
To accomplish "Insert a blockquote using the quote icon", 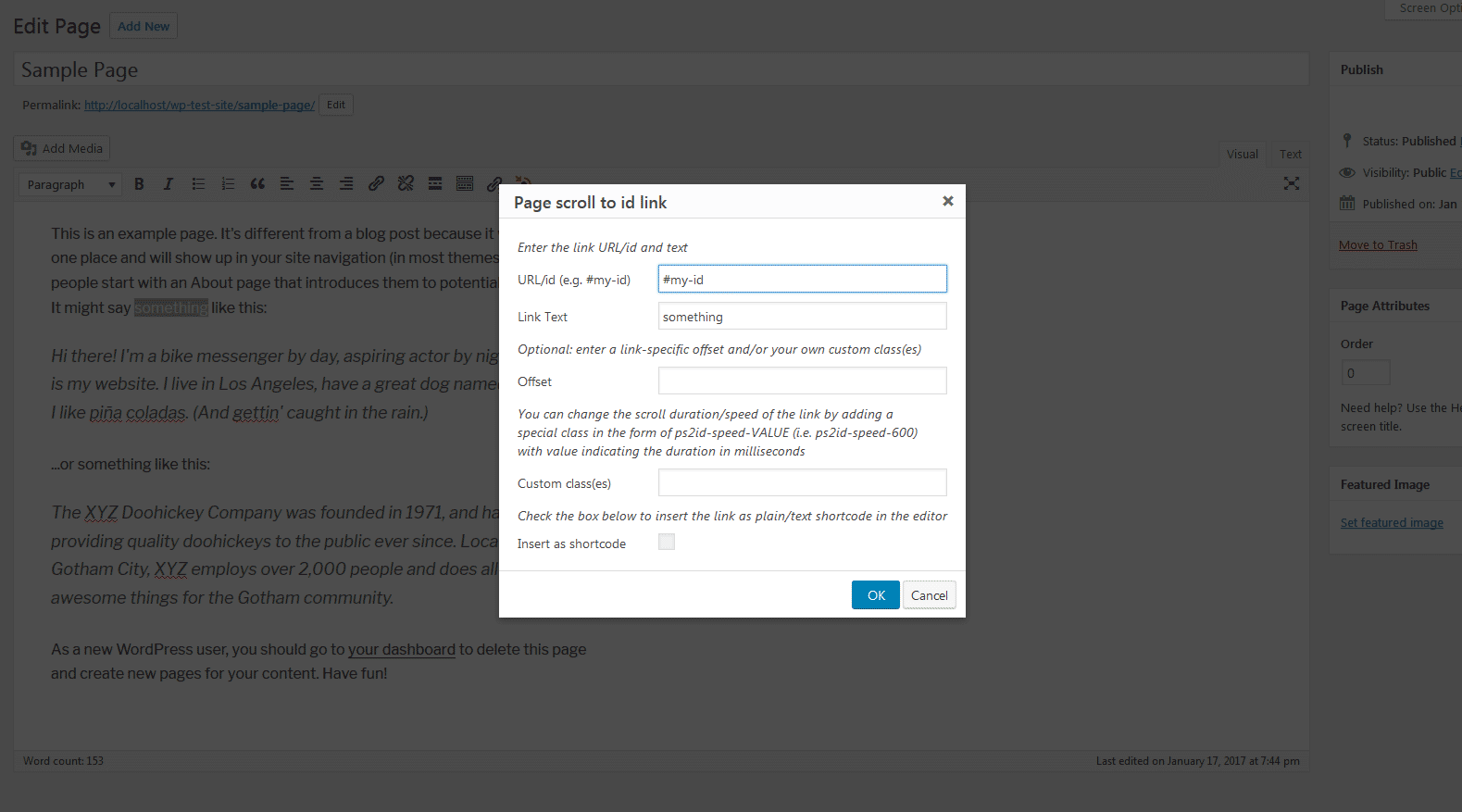I will [x=257, y=184].
